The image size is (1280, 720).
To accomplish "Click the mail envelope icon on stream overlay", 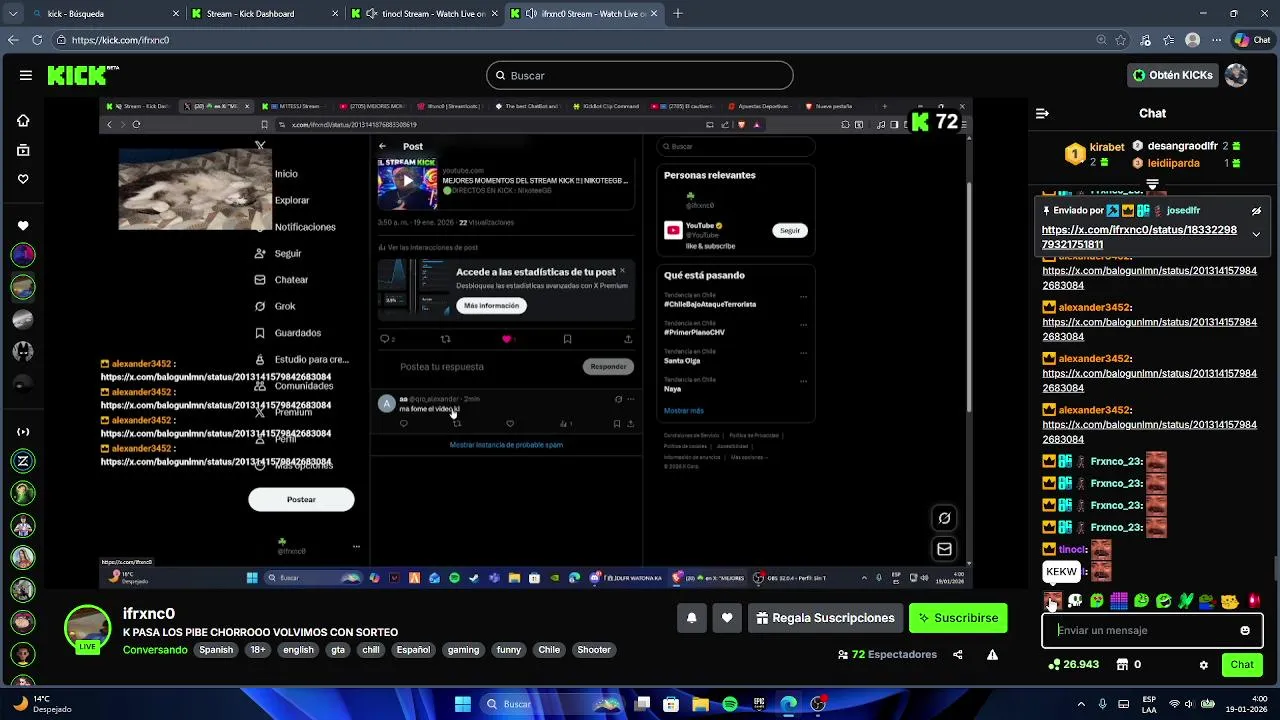I will [x=944, y=549].
